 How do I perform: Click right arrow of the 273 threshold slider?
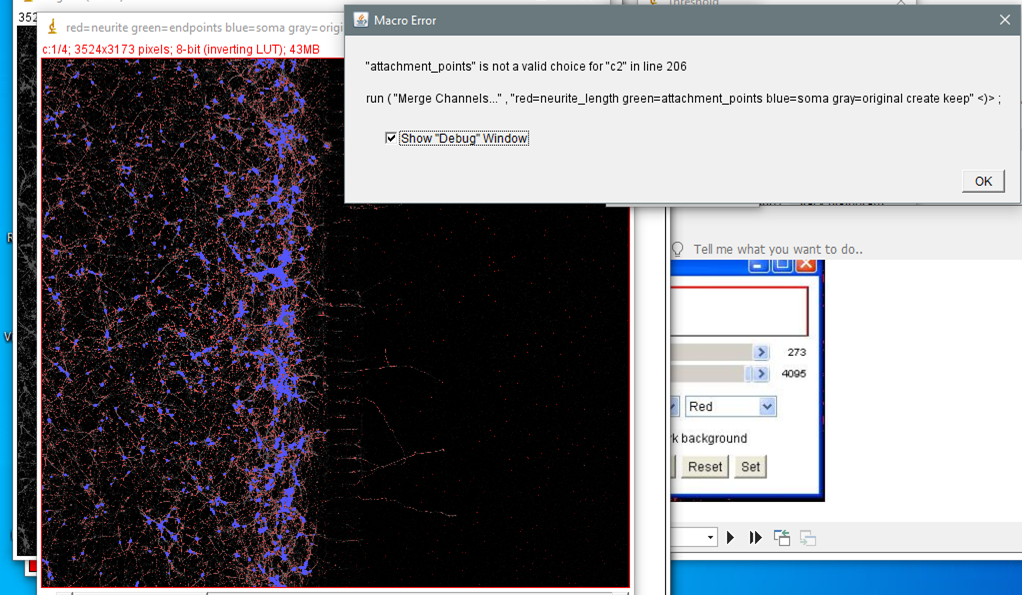point(761,352)
